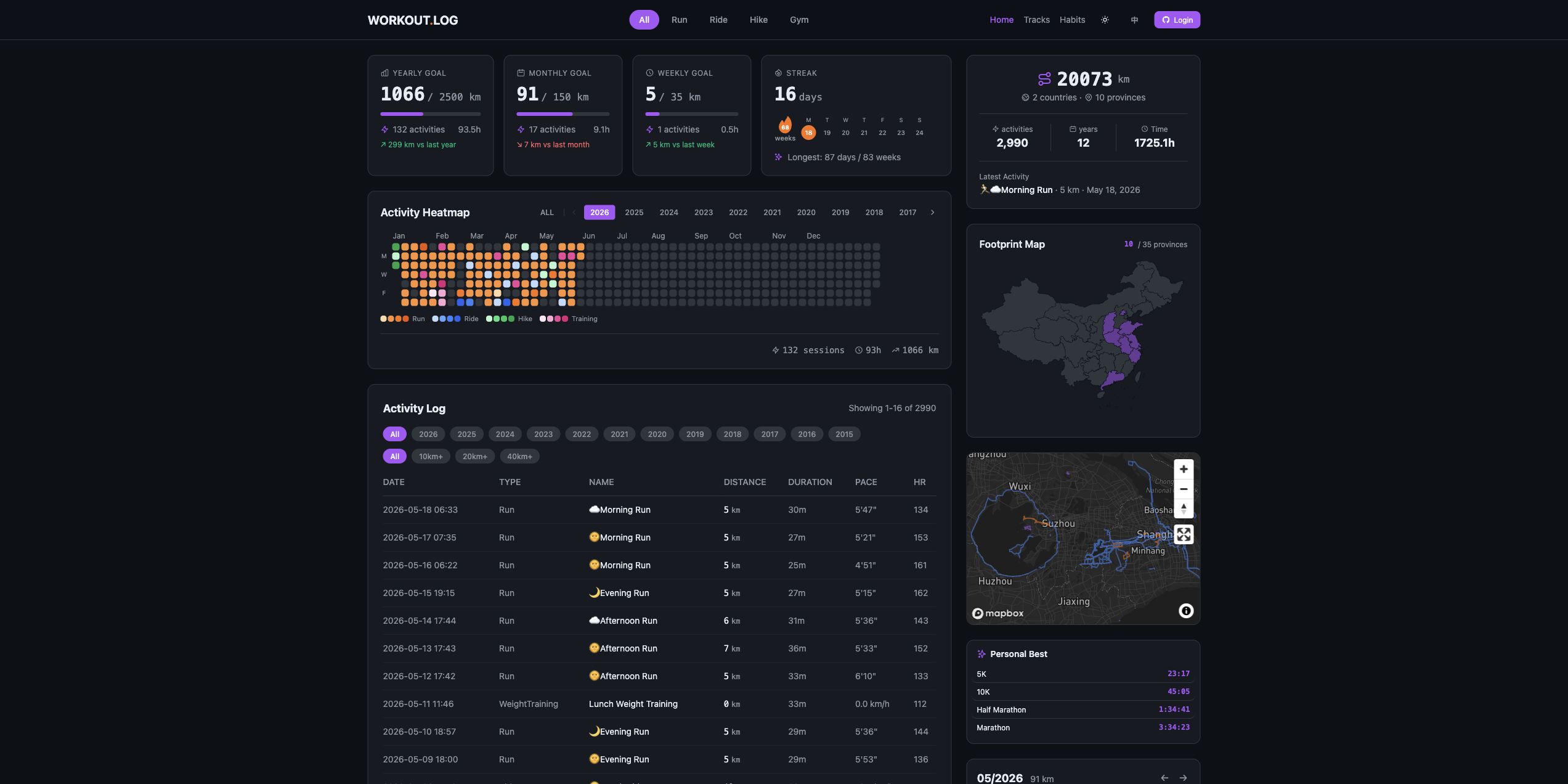
Task: Open the 2026-05-15 19:15 Evening Run row
Action: click(659, 593)
